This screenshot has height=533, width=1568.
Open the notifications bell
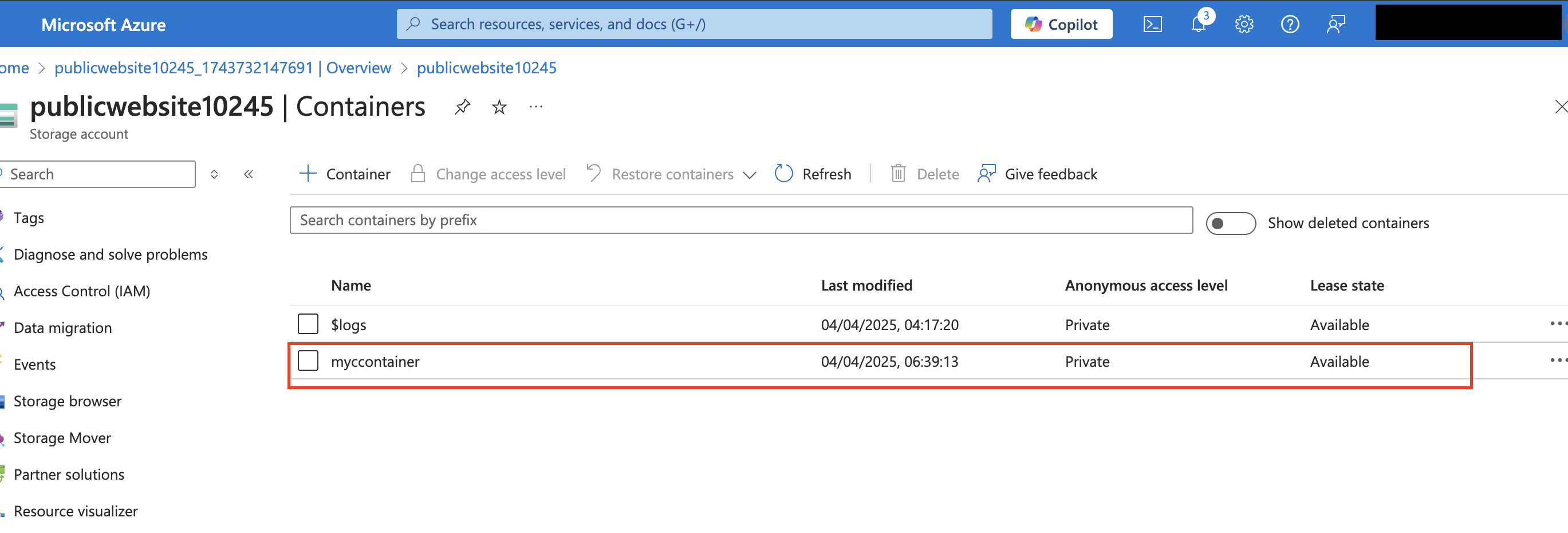[1199, 25]
